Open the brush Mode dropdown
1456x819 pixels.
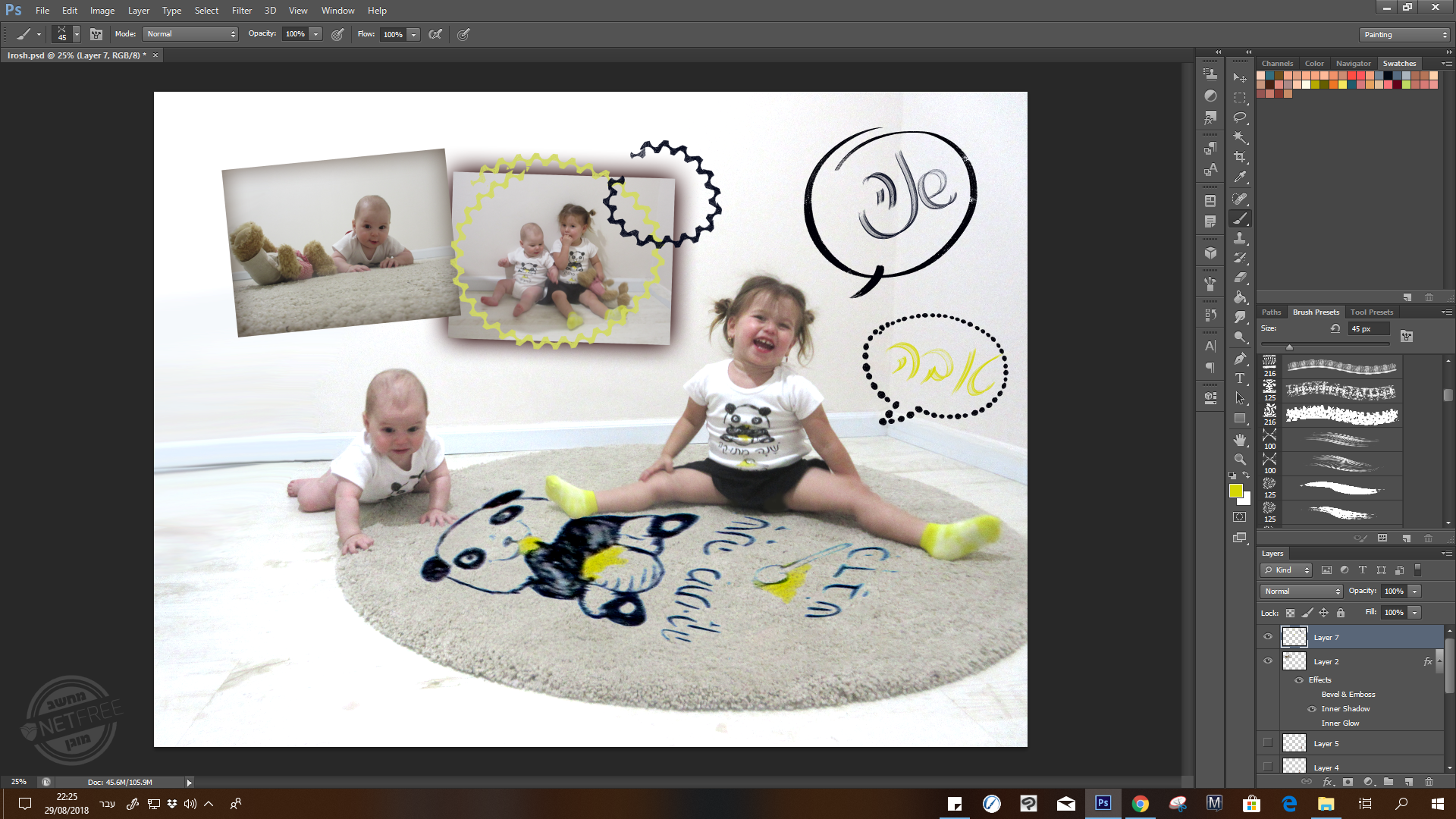tap(191, 34)
